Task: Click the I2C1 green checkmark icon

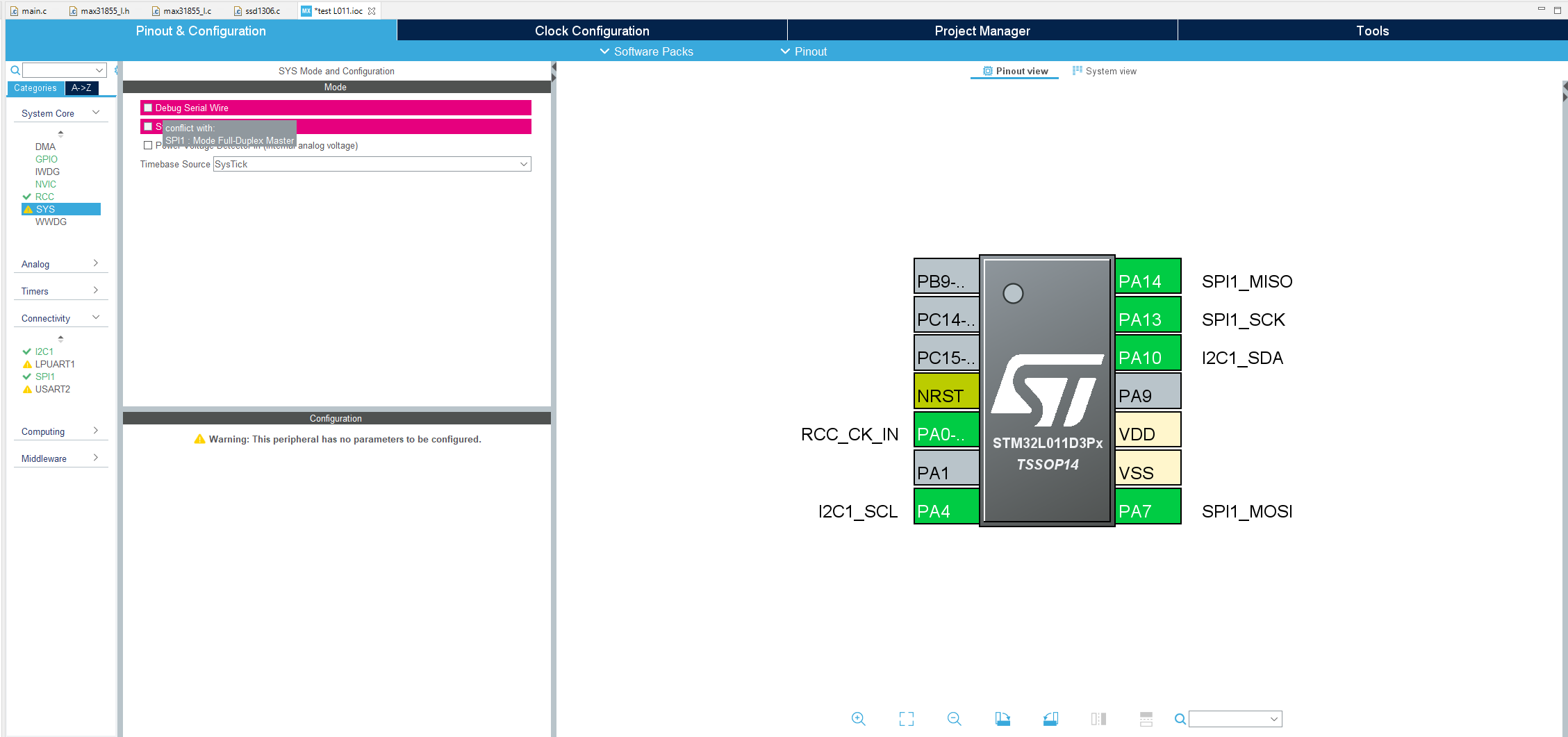Action: [x=27, y=351]
